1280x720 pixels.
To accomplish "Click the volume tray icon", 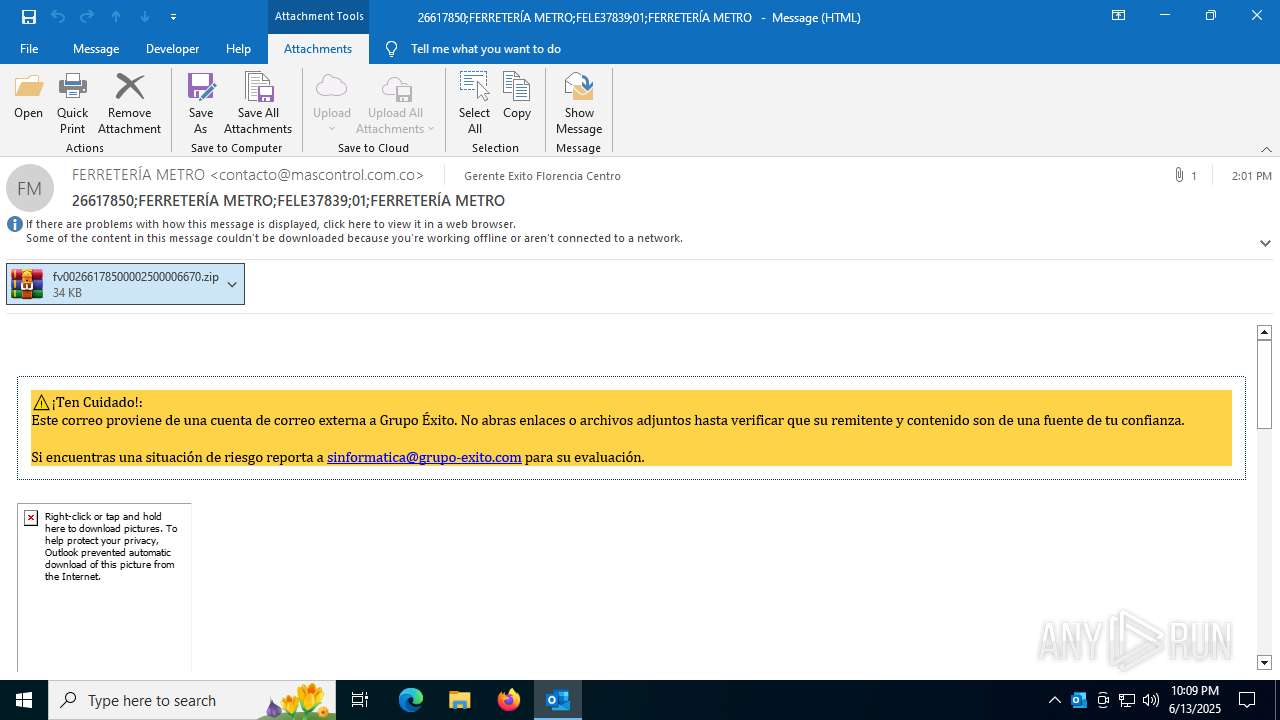I will coord(1151,700).
